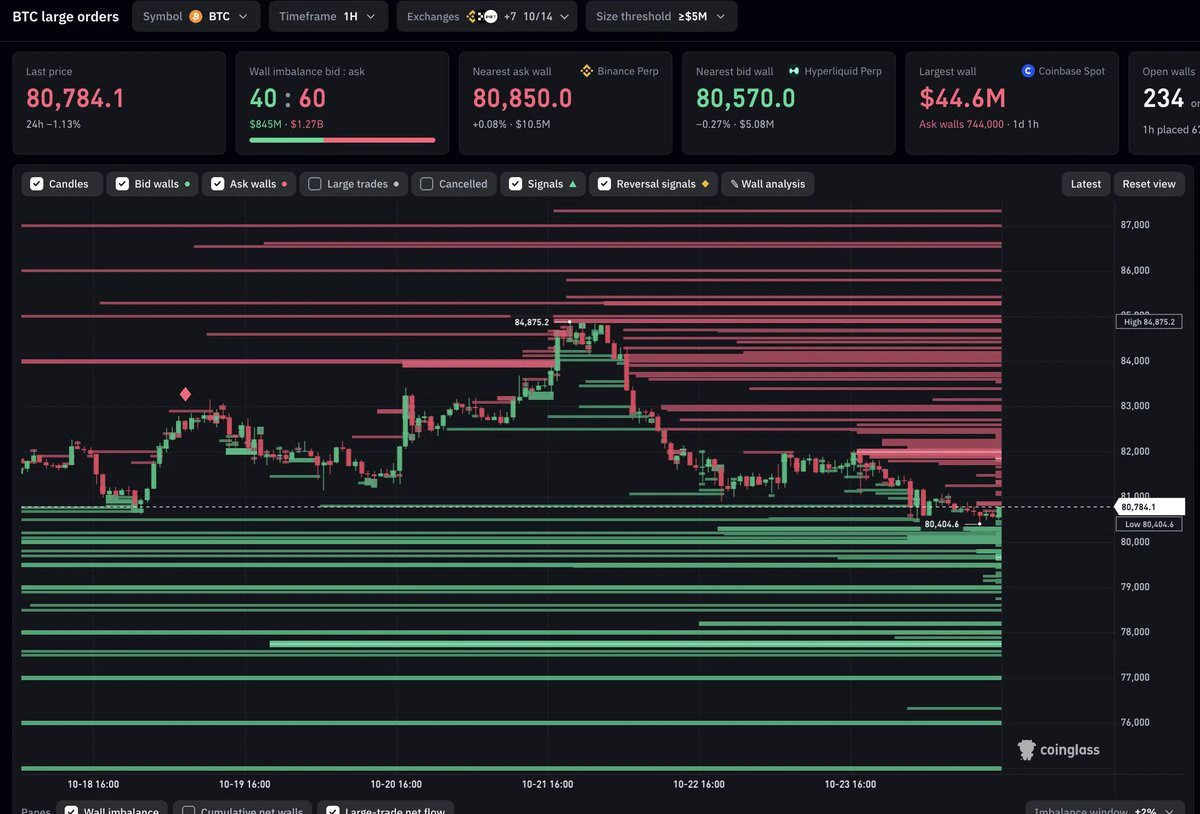The height and width of the screenshot is (814, 1200).
Task: Click the $44.6M largest wall value
Action: coord(963,98)
